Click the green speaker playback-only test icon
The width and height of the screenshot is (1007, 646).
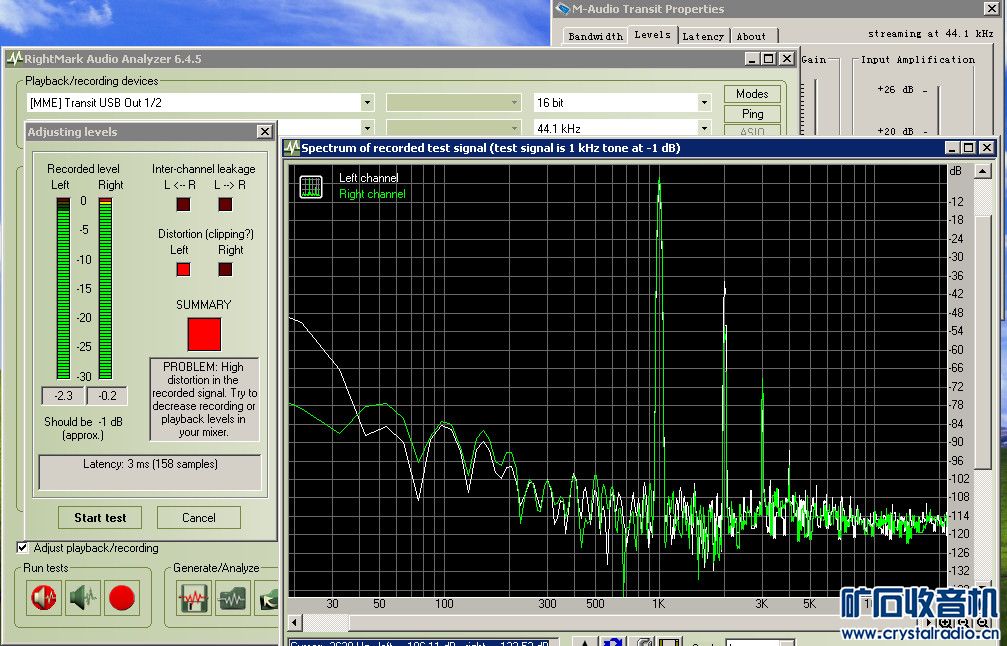[x=82, y=598]
